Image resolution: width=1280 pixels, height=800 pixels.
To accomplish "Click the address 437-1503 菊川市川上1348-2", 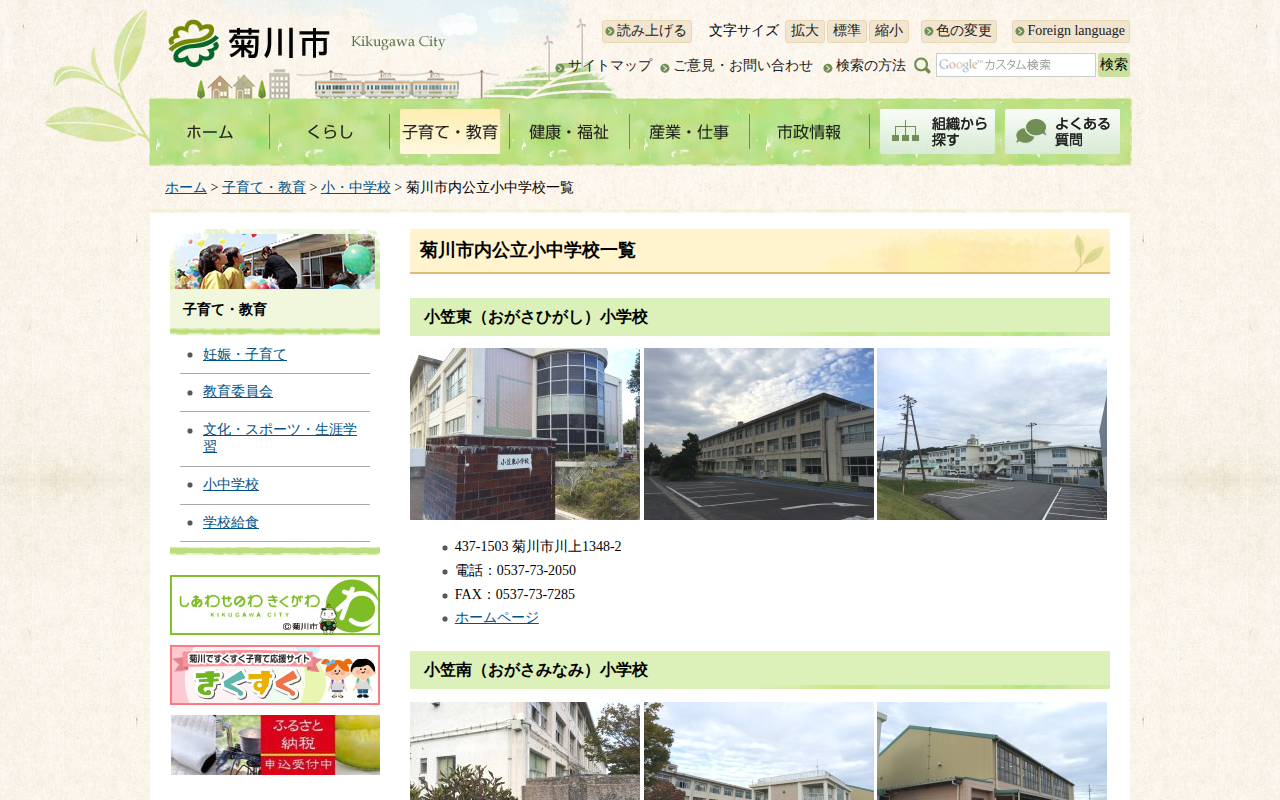I will click(x=538, y=547).
